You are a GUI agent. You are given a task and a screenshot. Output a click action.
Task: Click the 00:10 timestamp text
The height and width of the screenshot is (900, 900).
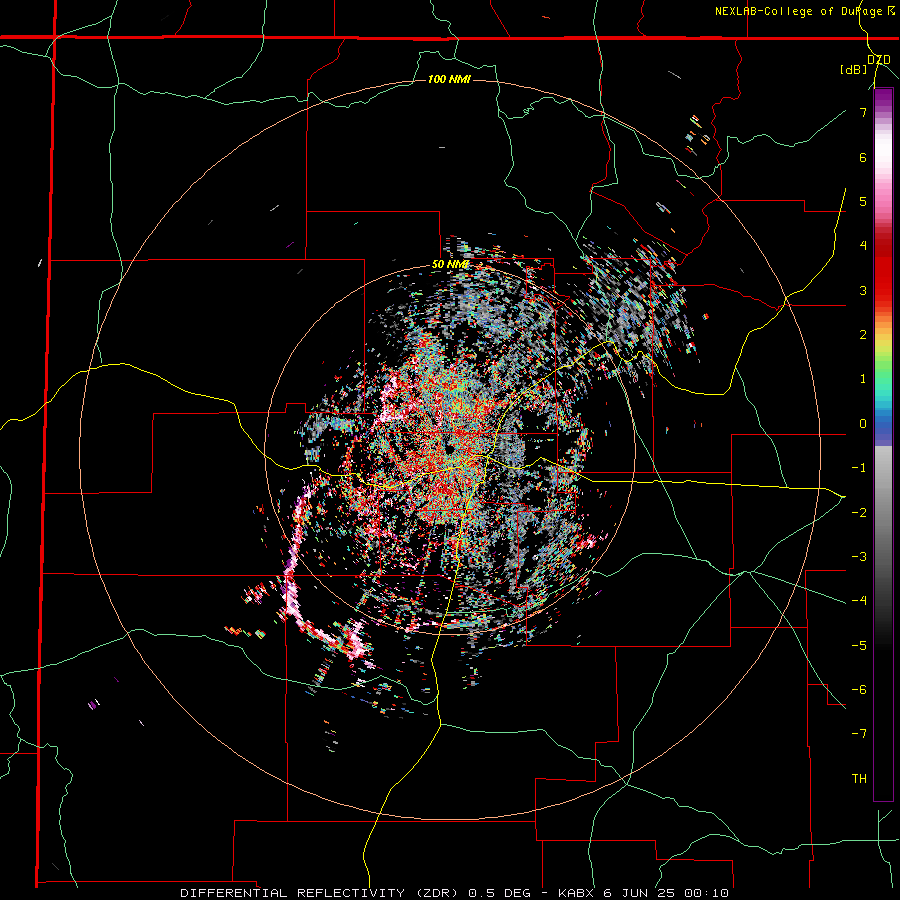(708, 893)
